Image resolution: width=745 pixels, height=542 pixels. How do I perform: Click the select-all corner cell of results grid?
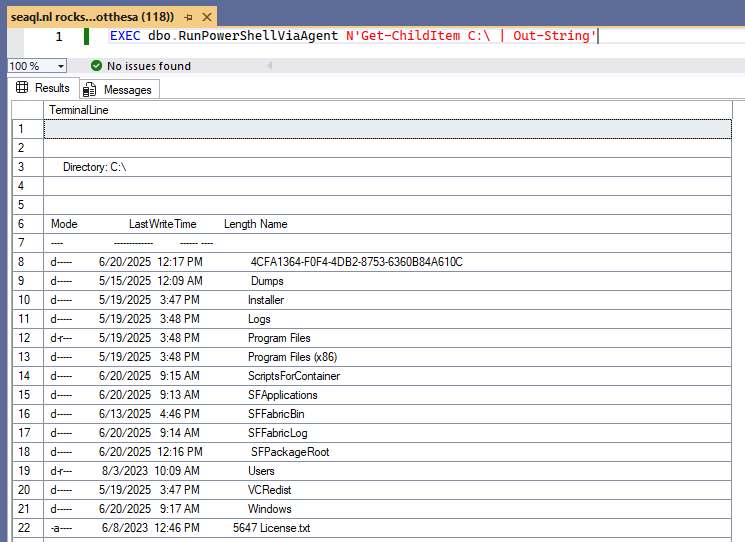28,110
